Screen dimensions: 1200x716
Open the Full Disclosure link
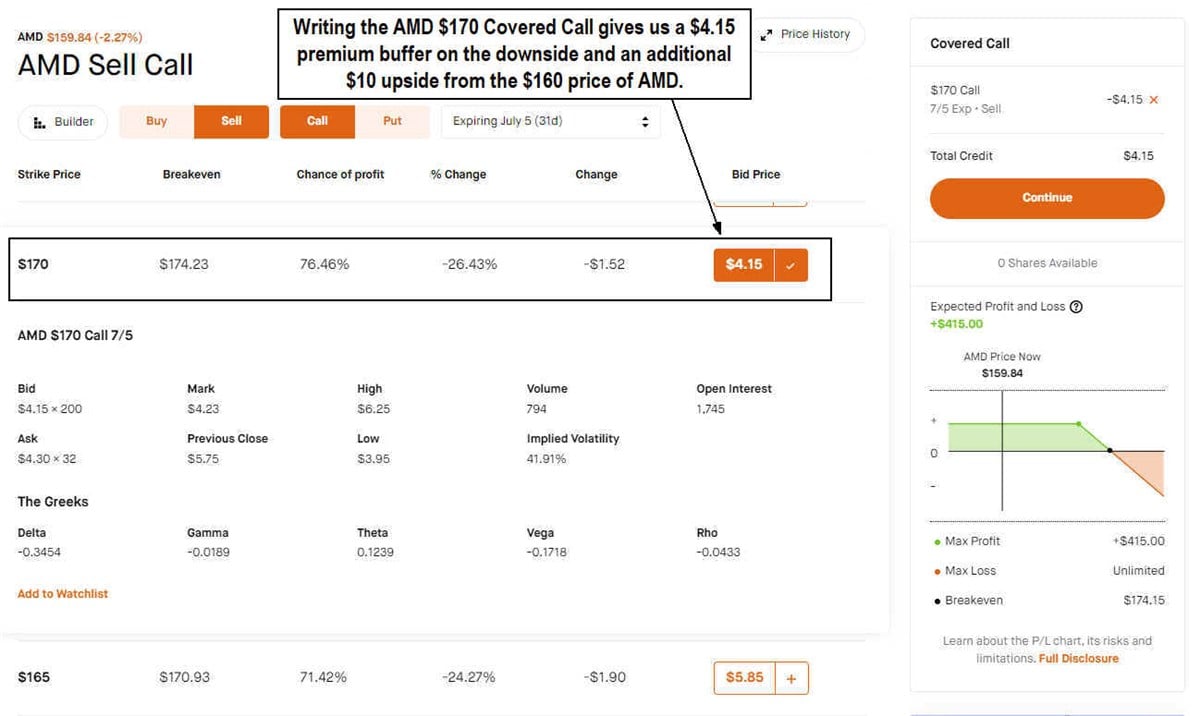[x=1078, y=659]
